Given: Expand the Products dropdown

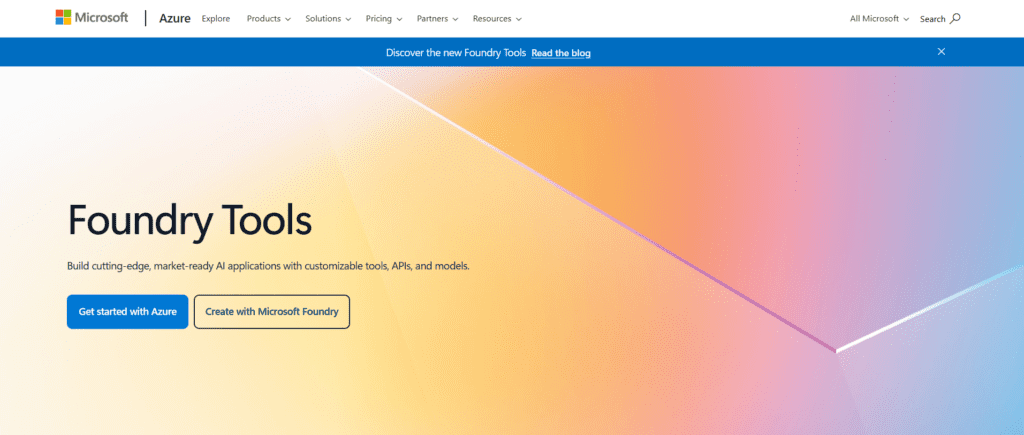Looking at the screenshot, I should point(268,19).
